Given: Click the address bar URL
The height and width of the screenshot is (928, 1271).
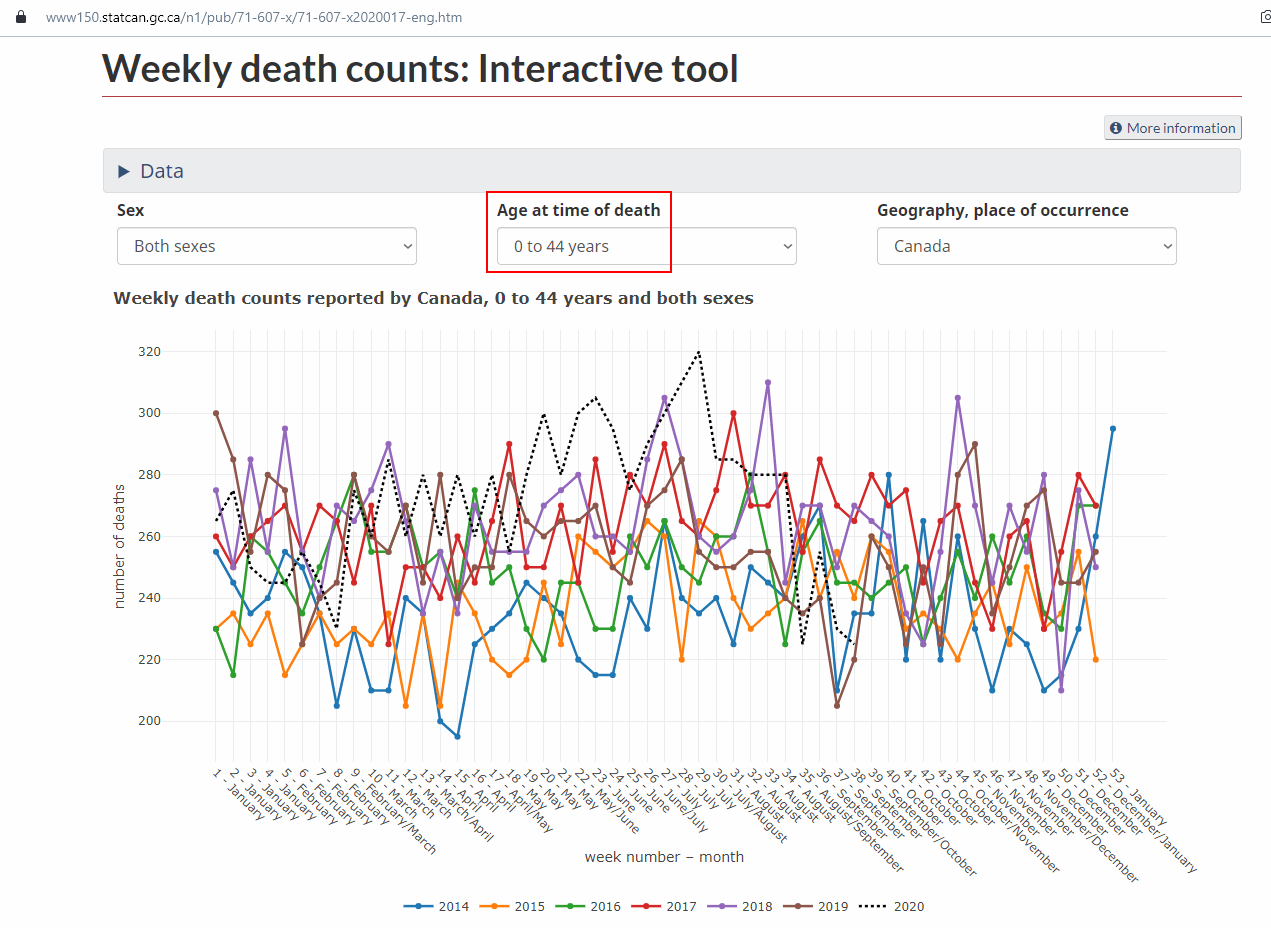Looking at the screenshot, I should tap(254, 17).
